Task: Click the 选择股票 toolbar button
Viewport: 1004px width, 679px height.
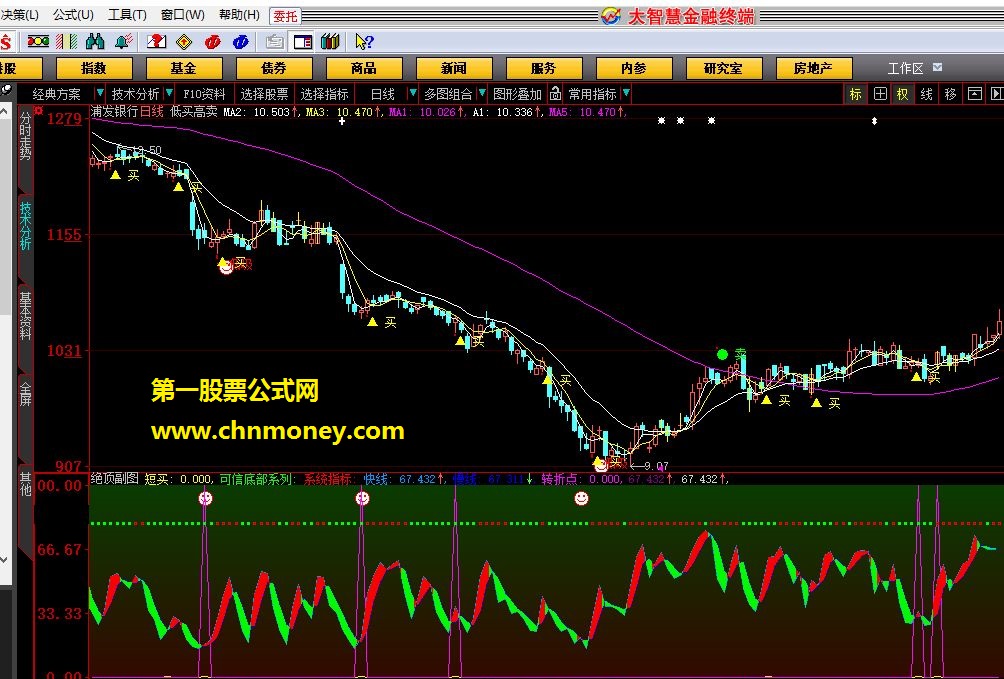Action: pos(264,94)
